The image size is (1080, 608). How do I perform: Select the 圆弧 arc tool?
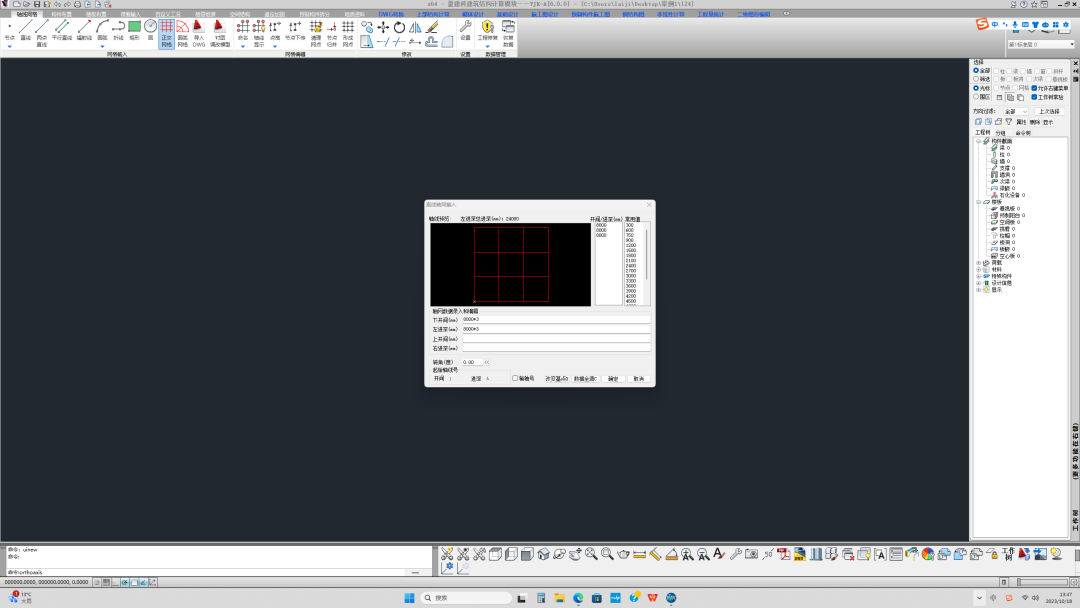pyautogui.click(x=102, y=31)
